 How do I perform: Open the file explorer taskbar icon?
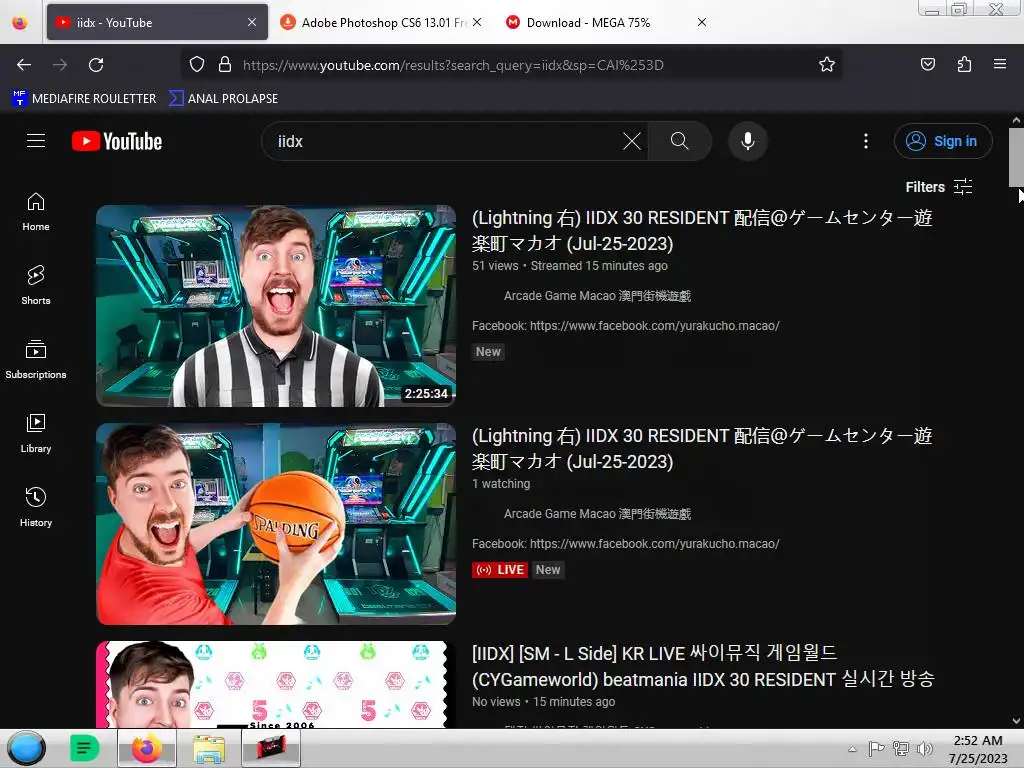click(209, 748)
